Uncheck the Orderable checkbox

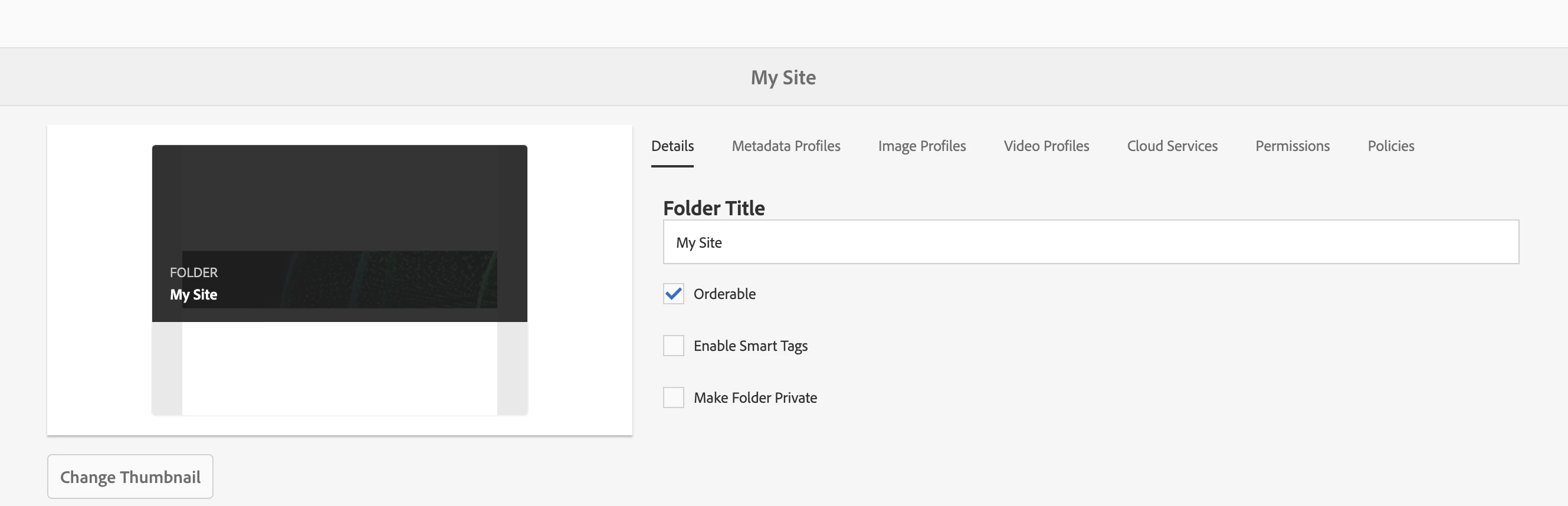tap(673, 294)
